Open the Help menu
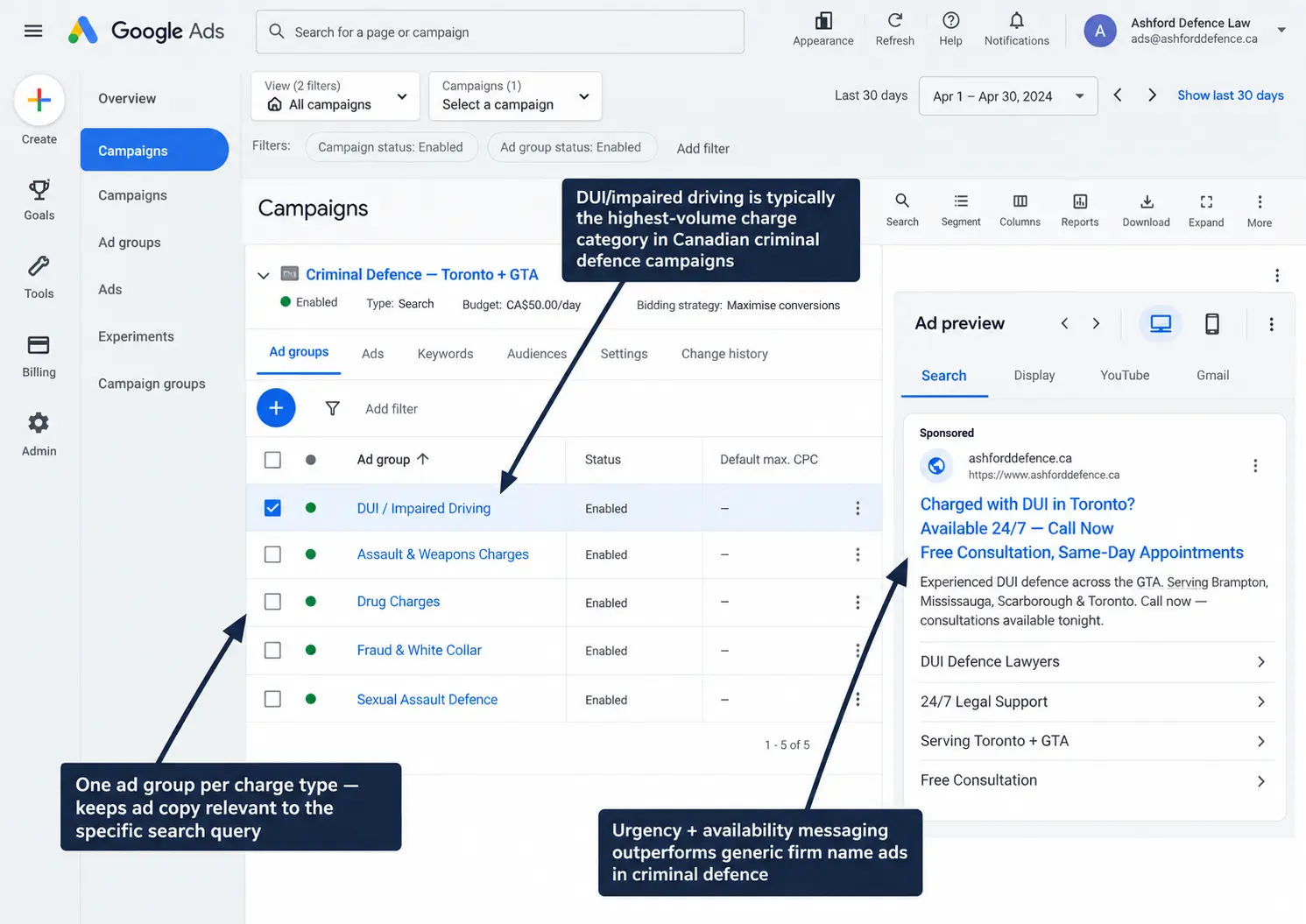This screenshot has height=924, width=1306. coord(950,29)
